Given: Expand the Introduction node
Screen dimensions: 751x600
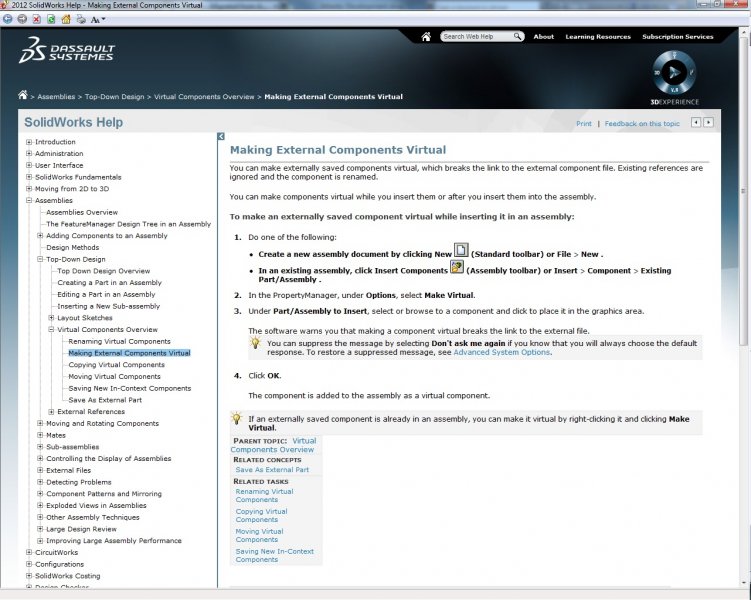Looking at the screenshot, I should [29, 142].
